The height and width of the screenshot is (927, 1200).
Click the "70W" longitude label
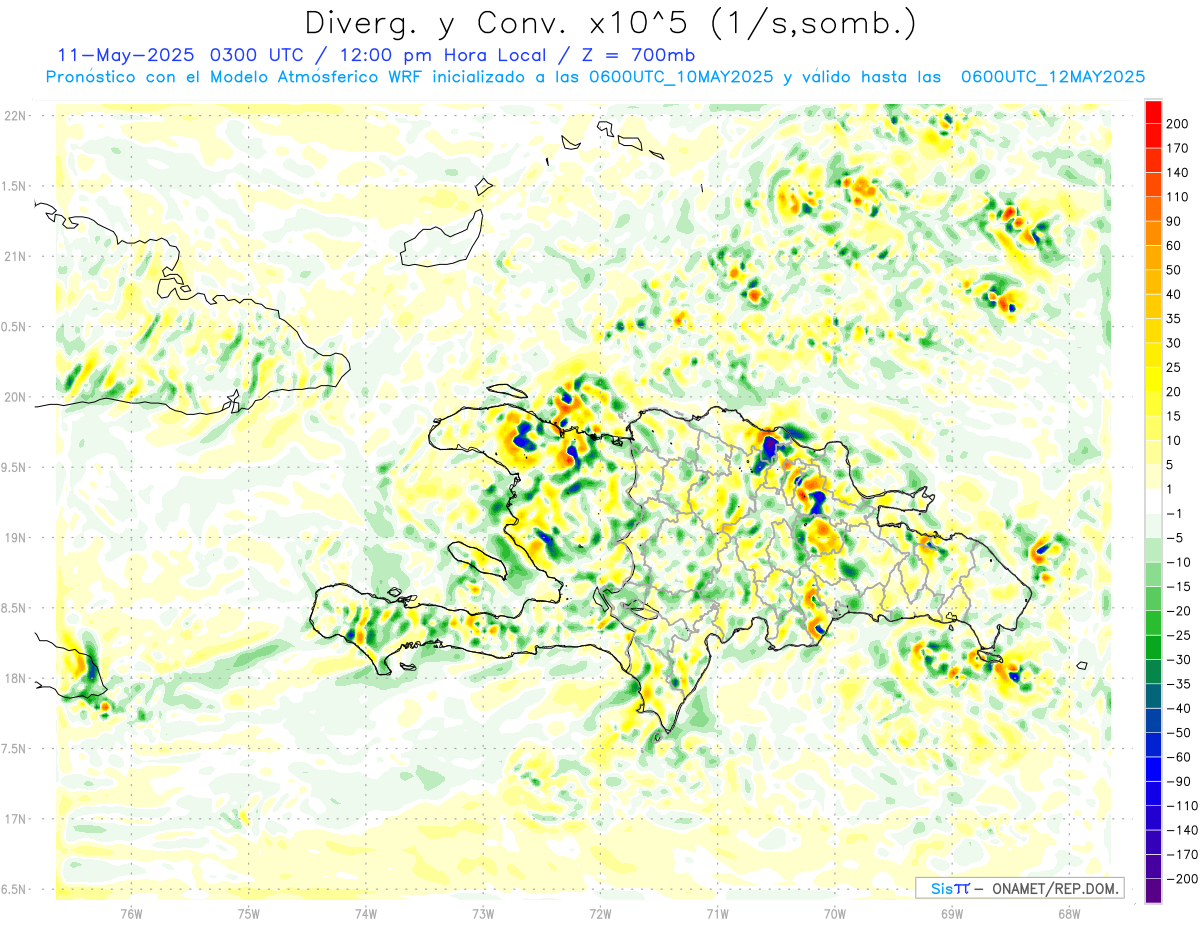pos(835,913)
